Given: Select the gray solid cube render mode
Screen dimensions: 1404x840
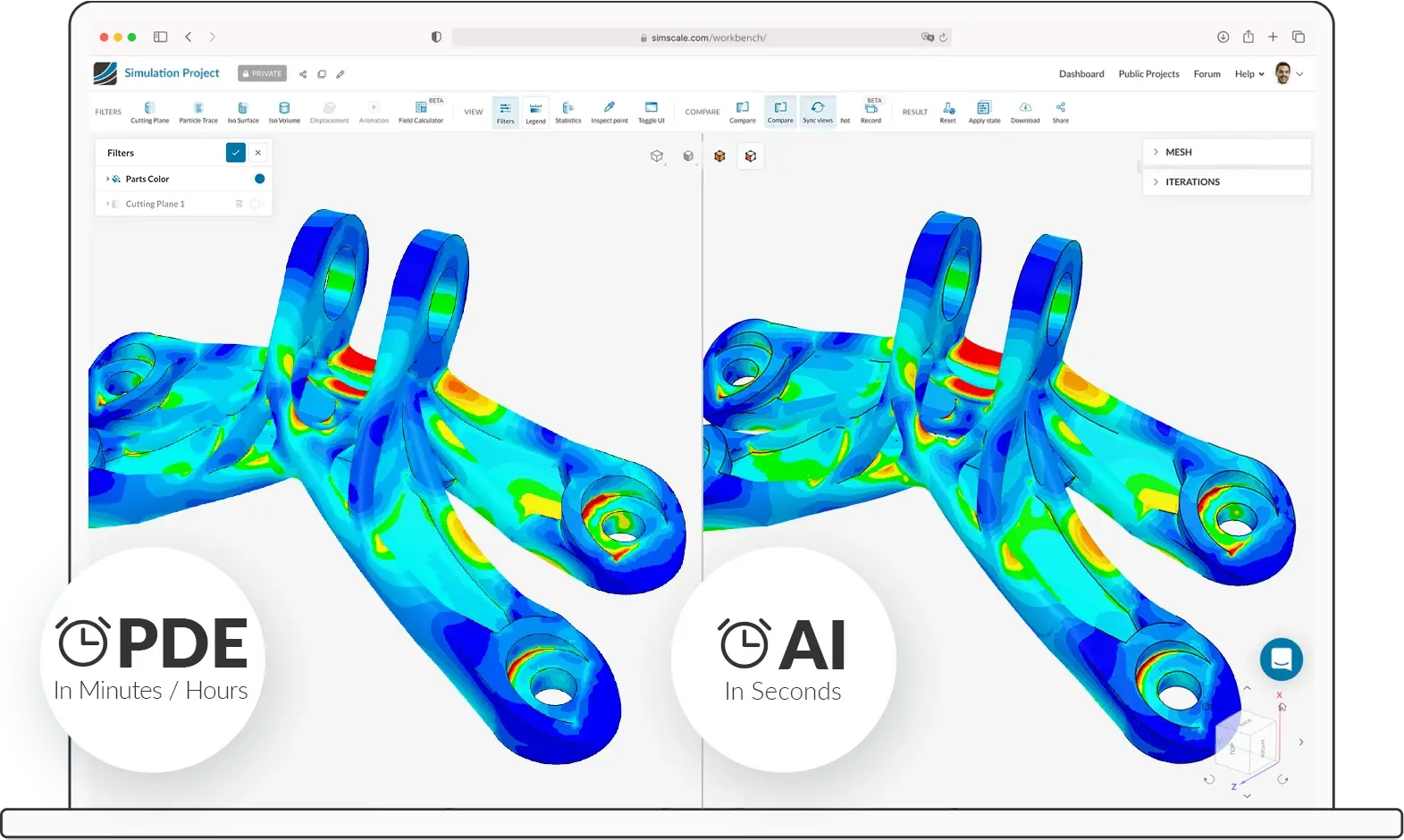Looking at the screenshot, I should point(688,156).
